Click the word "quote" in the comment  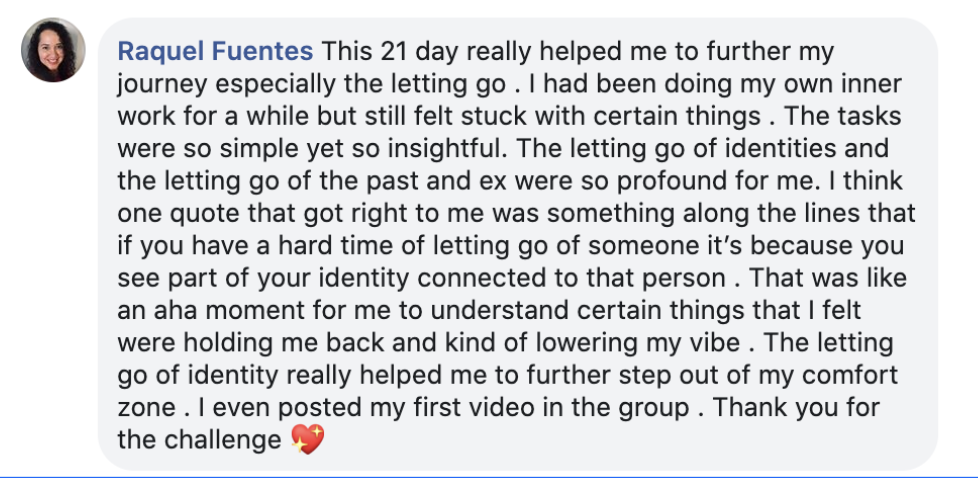coord(200,213)
